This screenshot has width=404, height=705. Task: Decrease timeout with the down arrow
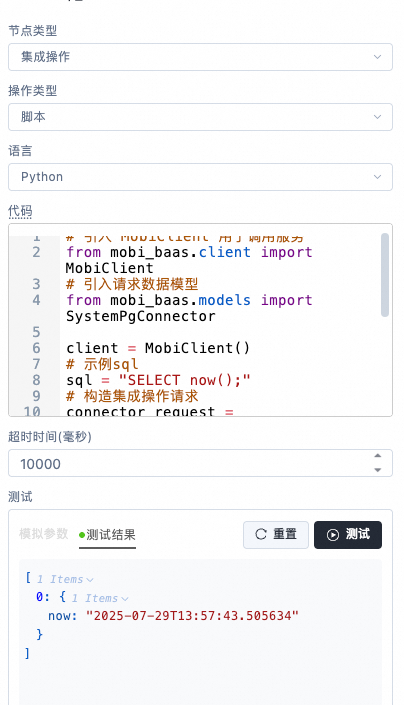click(x=378, y=470)
